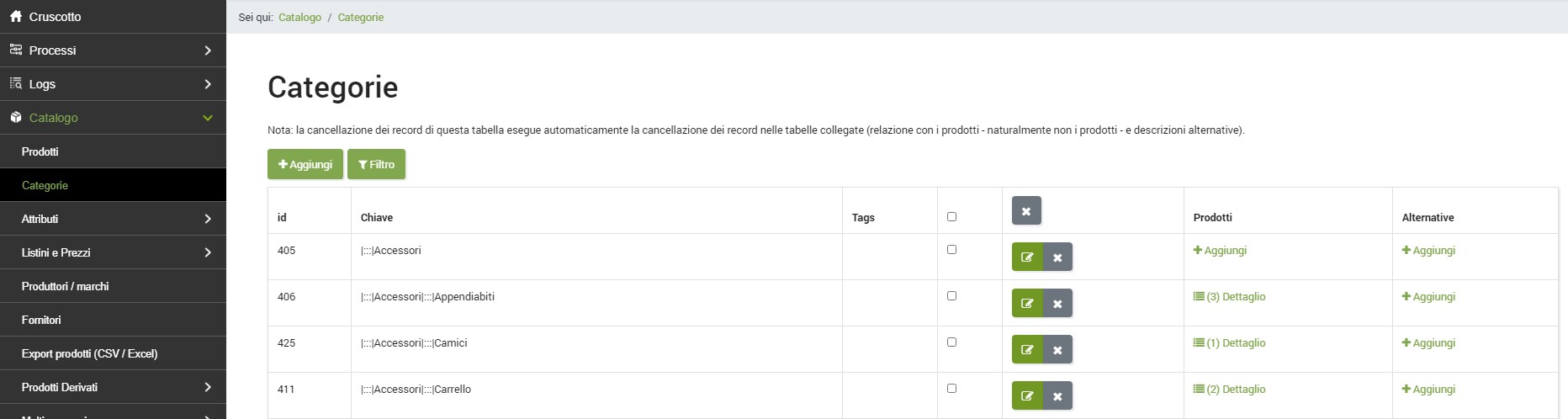This screenshot has height=419, width=1568.
Task: Open (3) Dettaglio products link for Appendiabiti
Action: click(1229, 297)
